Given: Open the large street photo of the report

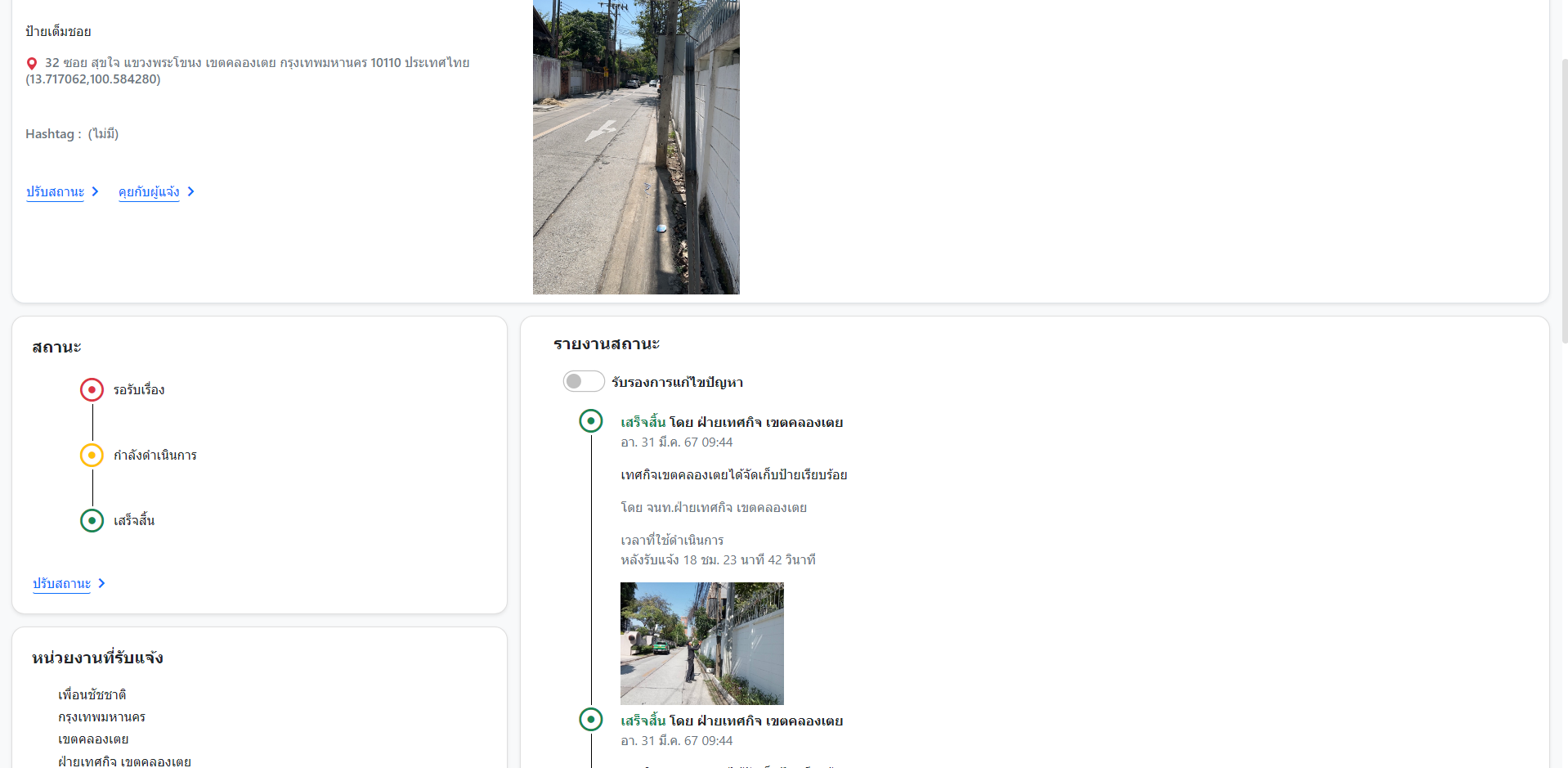Looking at the screenshot, I should click(x=636, y=147).
